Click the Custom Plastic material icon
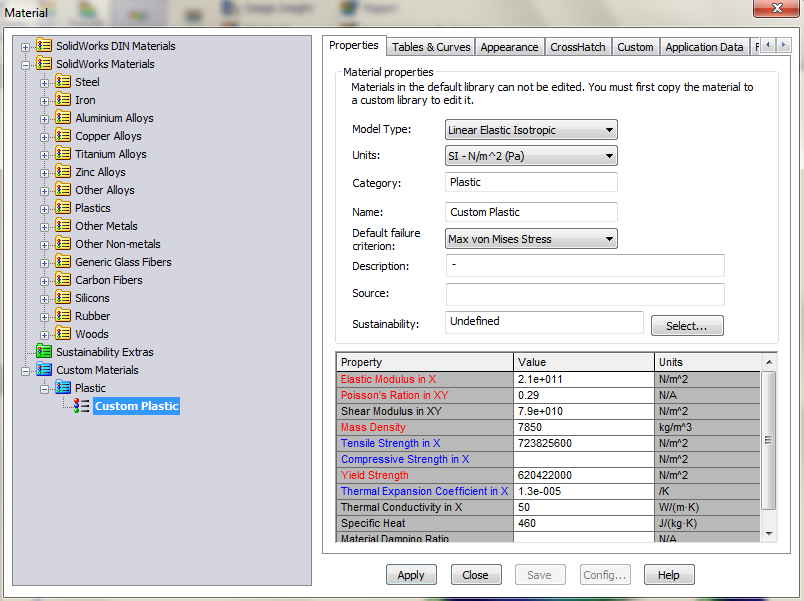The width and height of the screenshot is (804, 601). click(x=82, y=406)
